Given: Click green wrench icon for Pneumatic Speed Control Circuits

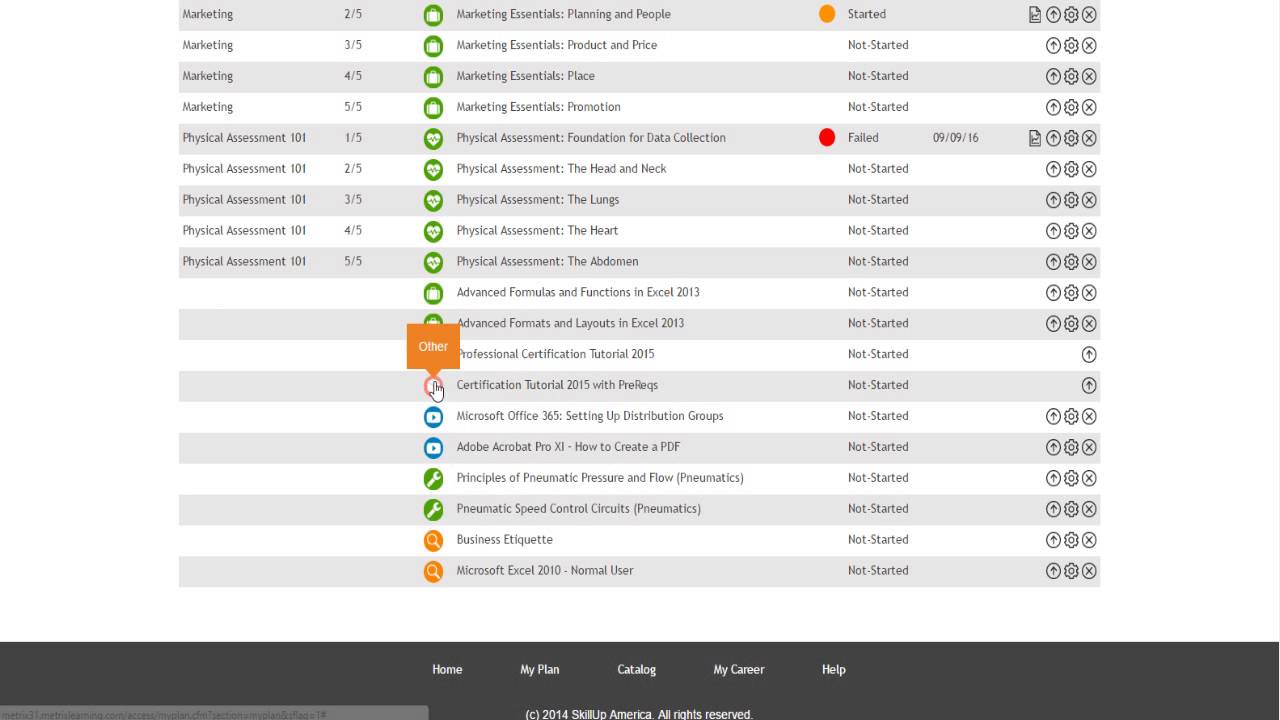Looking at the screenshot, I should pyautogui.click(x=433, y=509).
